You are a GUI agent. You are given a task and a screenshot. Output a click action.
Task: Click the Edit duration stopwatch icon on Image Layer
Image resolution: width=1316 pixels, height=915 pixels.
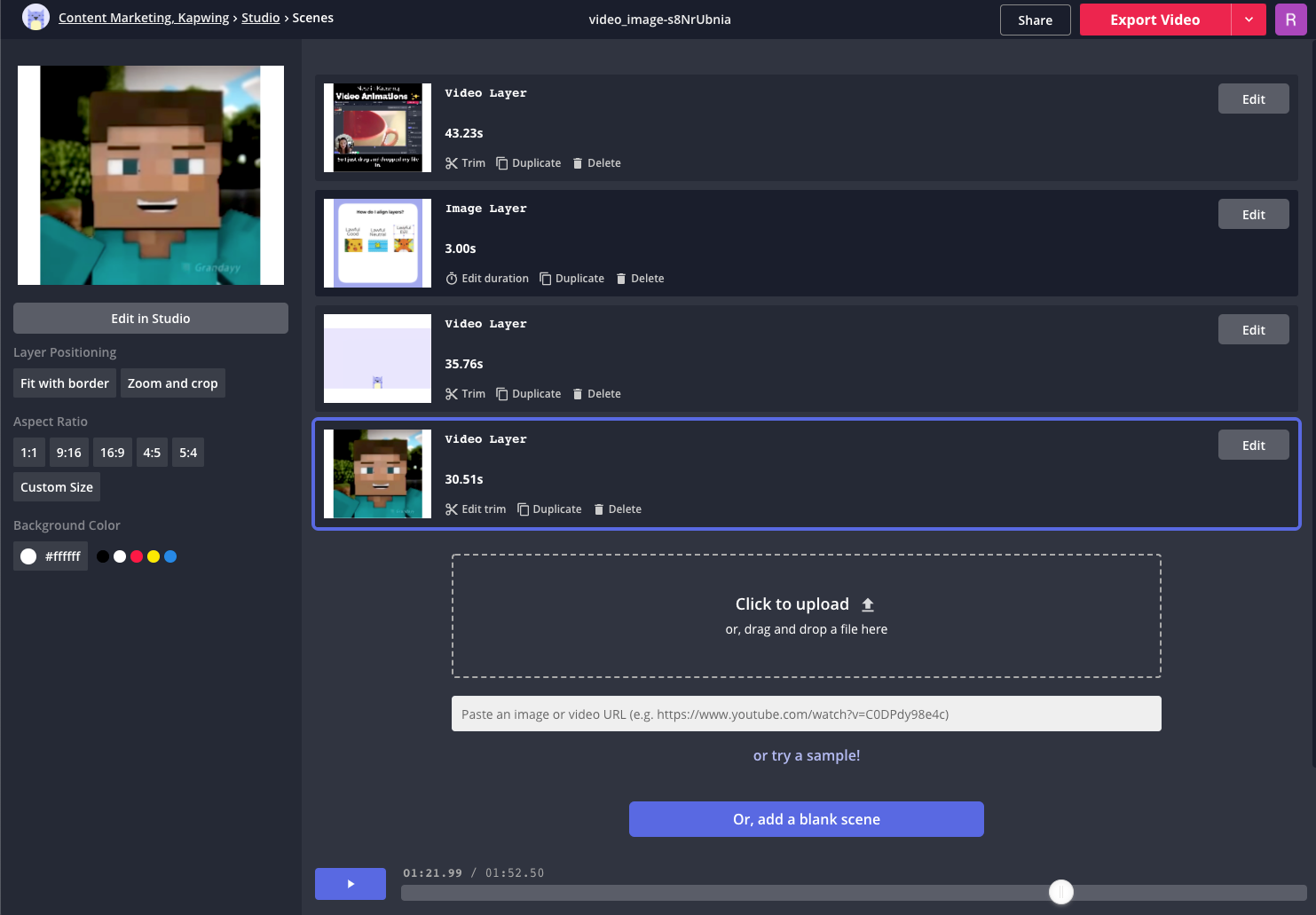pyautogui.click(x=452, y=279)
